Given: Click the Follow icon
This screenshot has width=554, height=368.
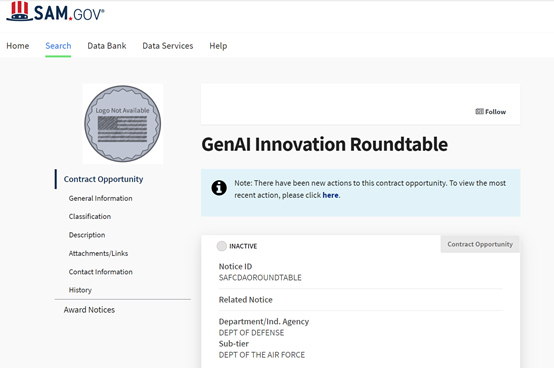Looking at the screenshot, I should pyautogui.click(x=479, y=112).
